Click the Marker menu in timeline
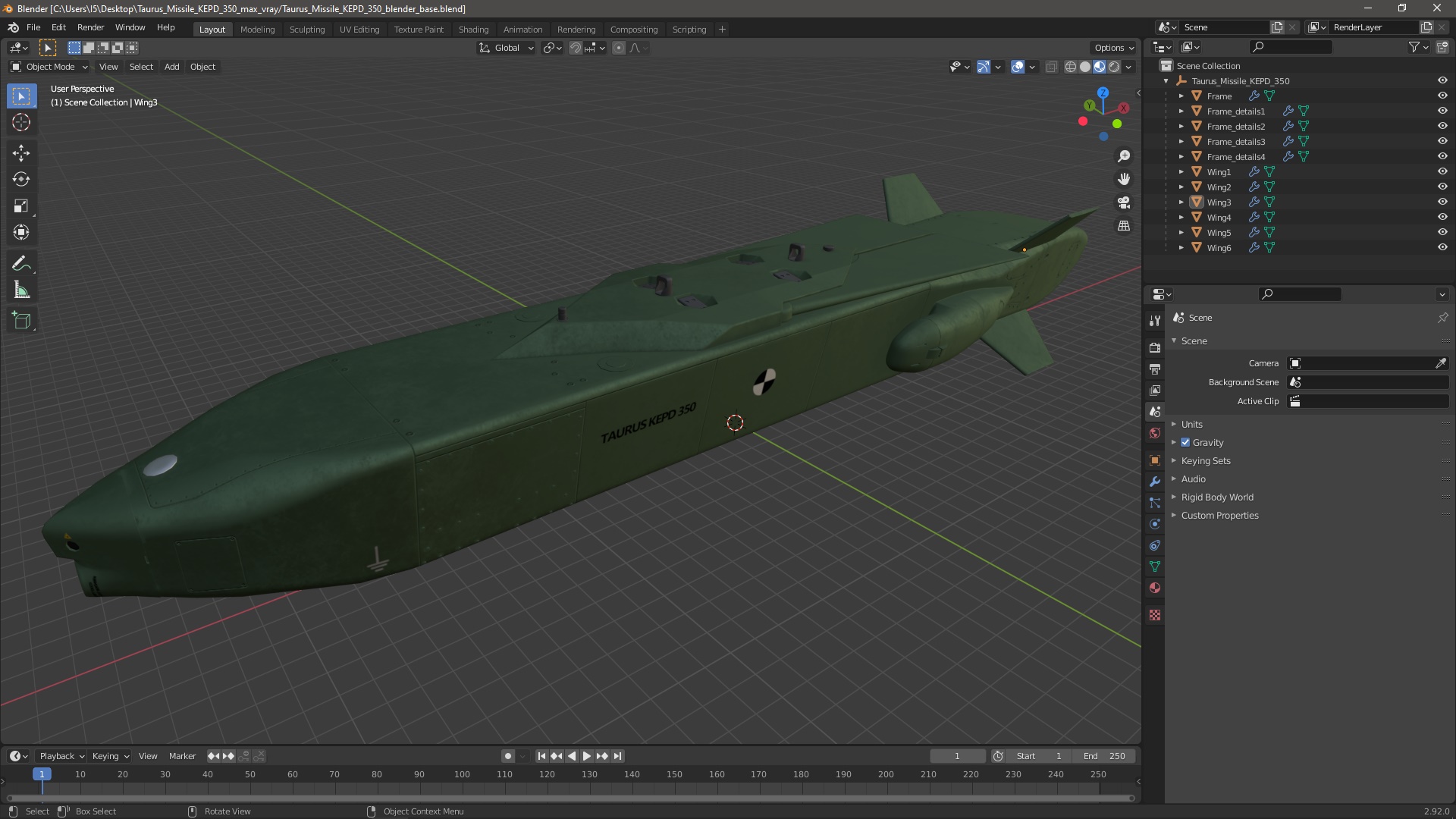 [x=182, y=756]
